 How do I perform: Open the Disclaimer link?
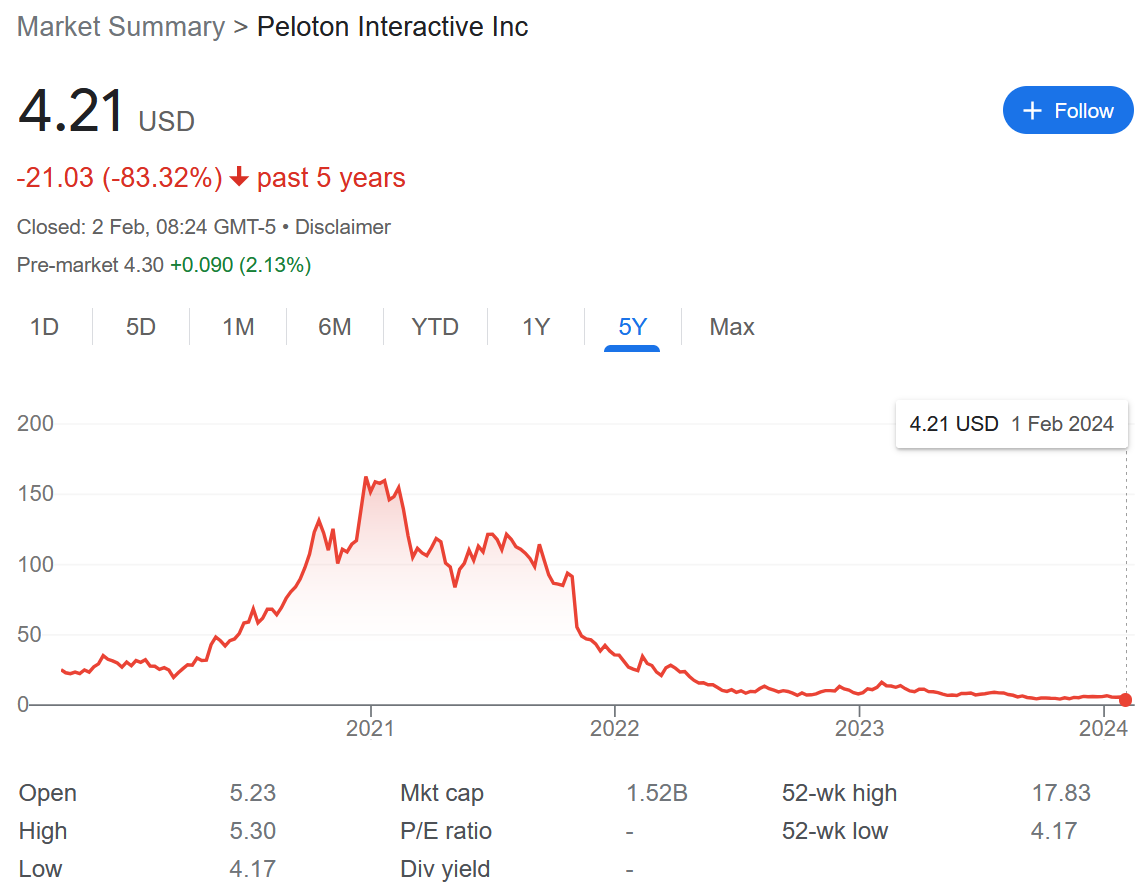[x=342, y=227]
